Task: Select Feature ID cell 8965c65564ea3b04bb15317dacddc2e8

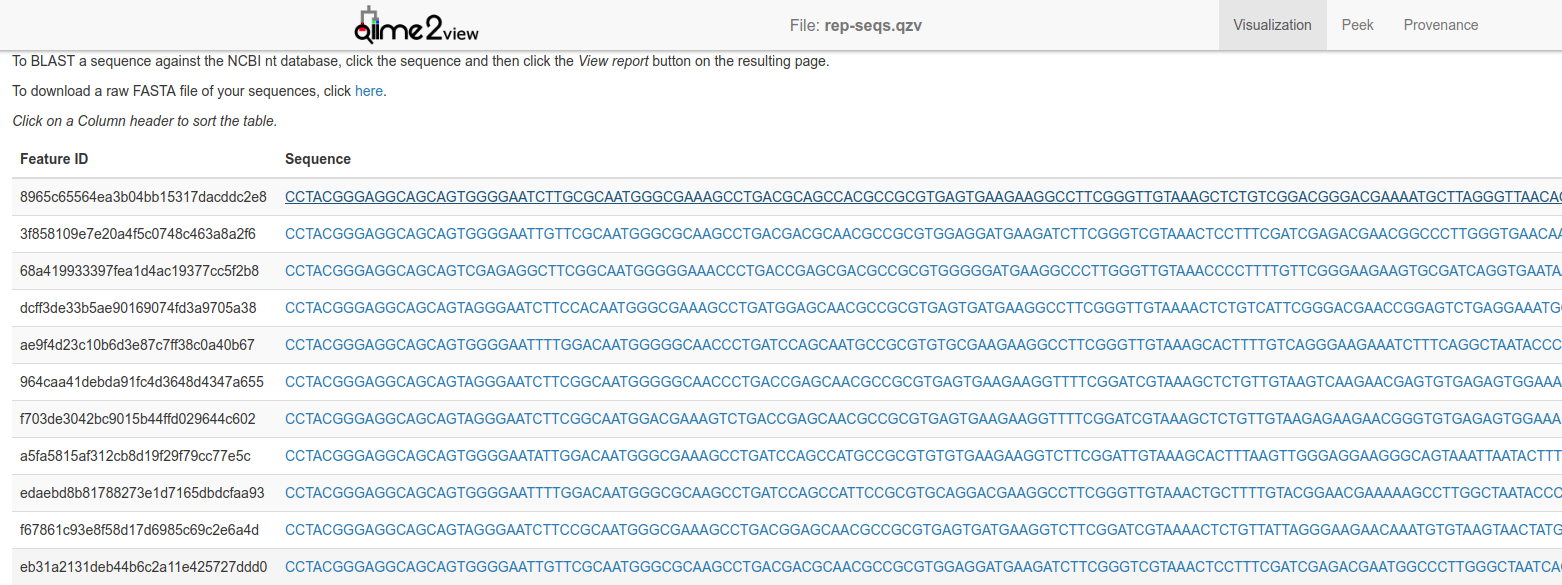Action: [x=143, y=197]
